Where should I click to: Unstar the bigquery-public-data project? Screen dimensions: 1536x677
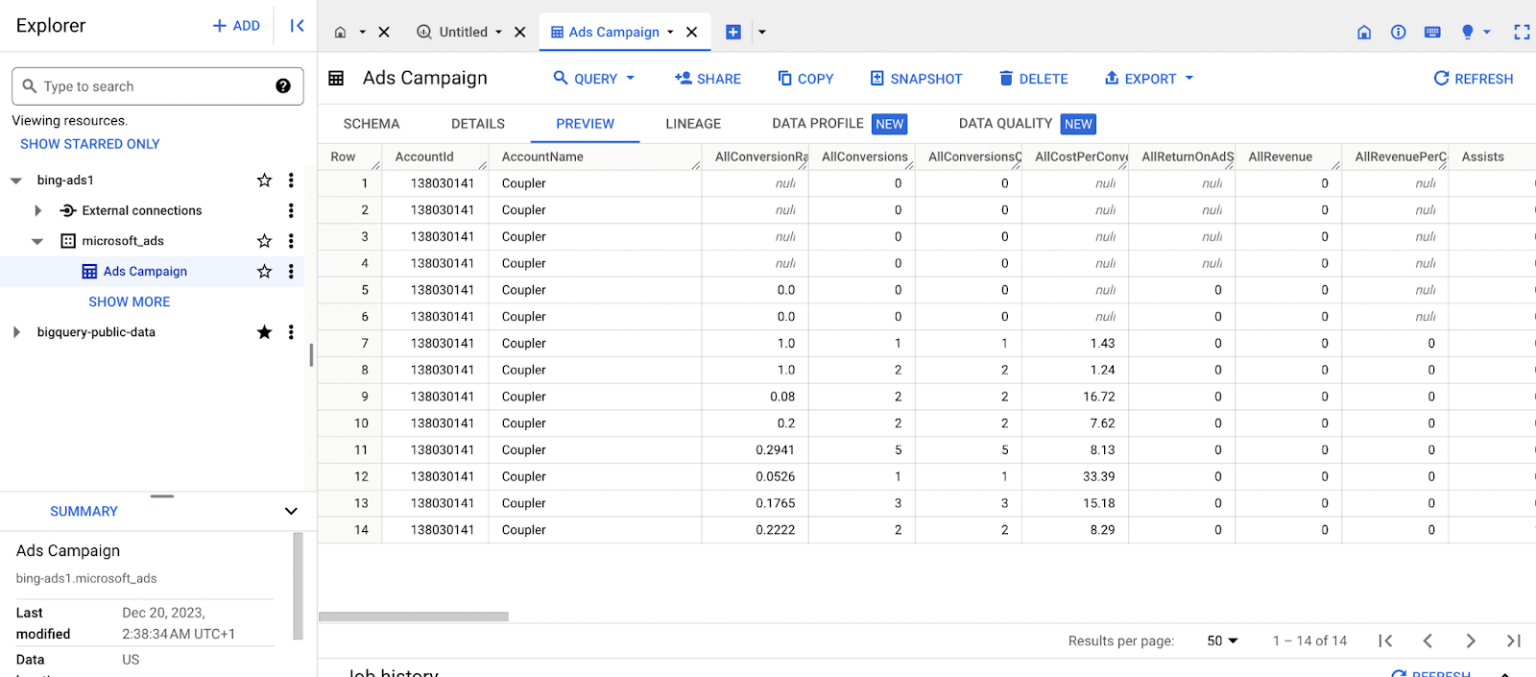(x=264, y=331)
